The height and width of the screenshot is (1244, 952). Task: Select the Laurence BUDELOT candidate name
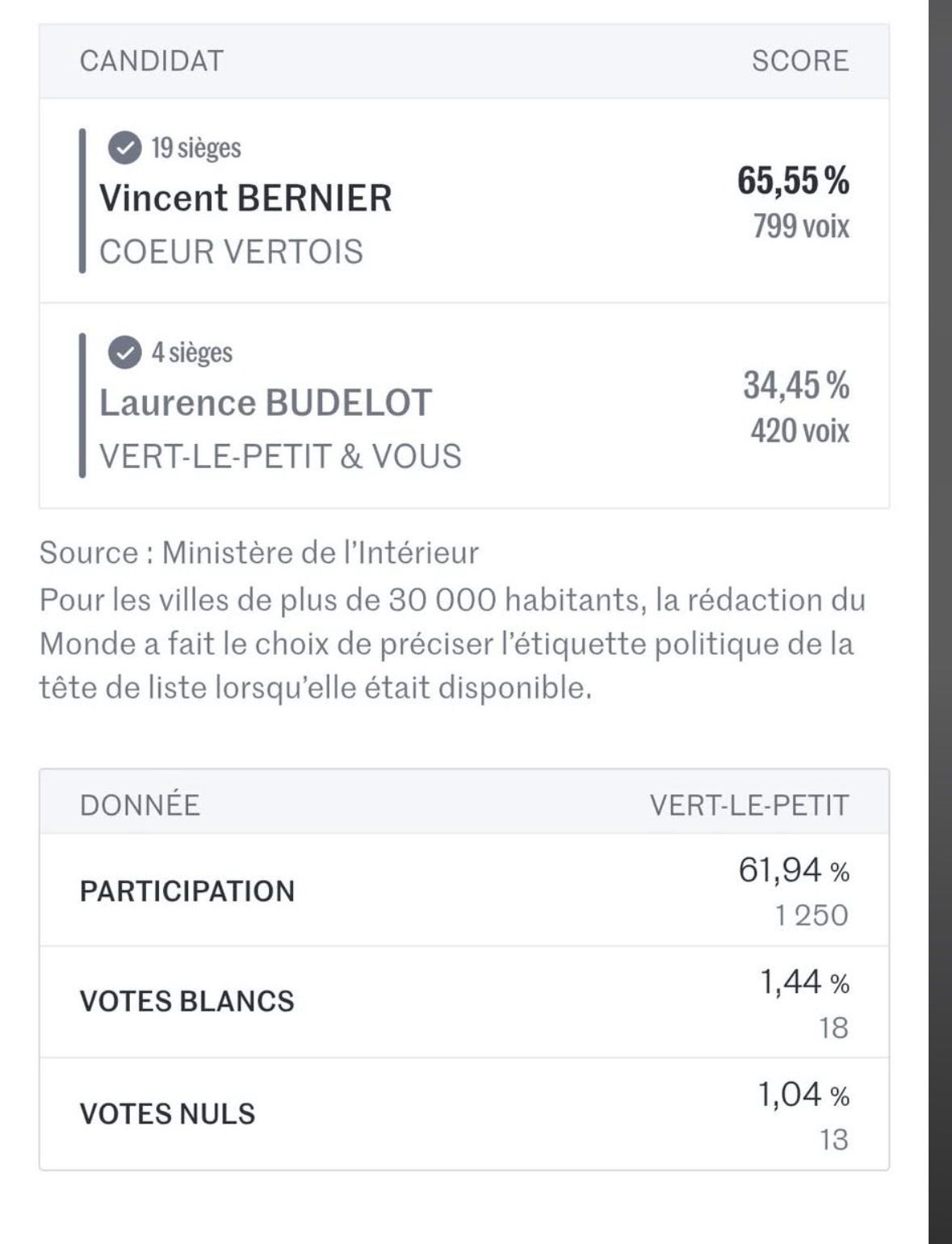click(266, 403)
